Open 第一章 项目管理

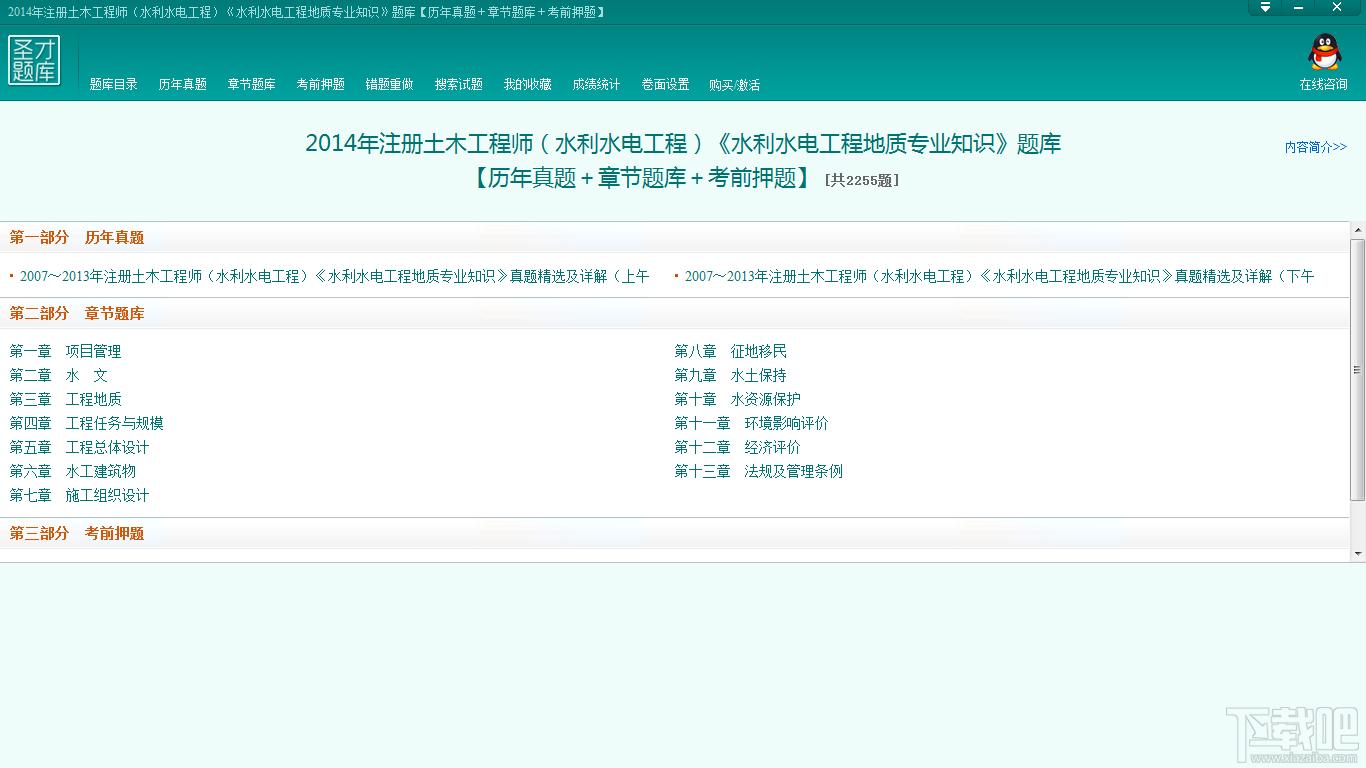point(66,351)
